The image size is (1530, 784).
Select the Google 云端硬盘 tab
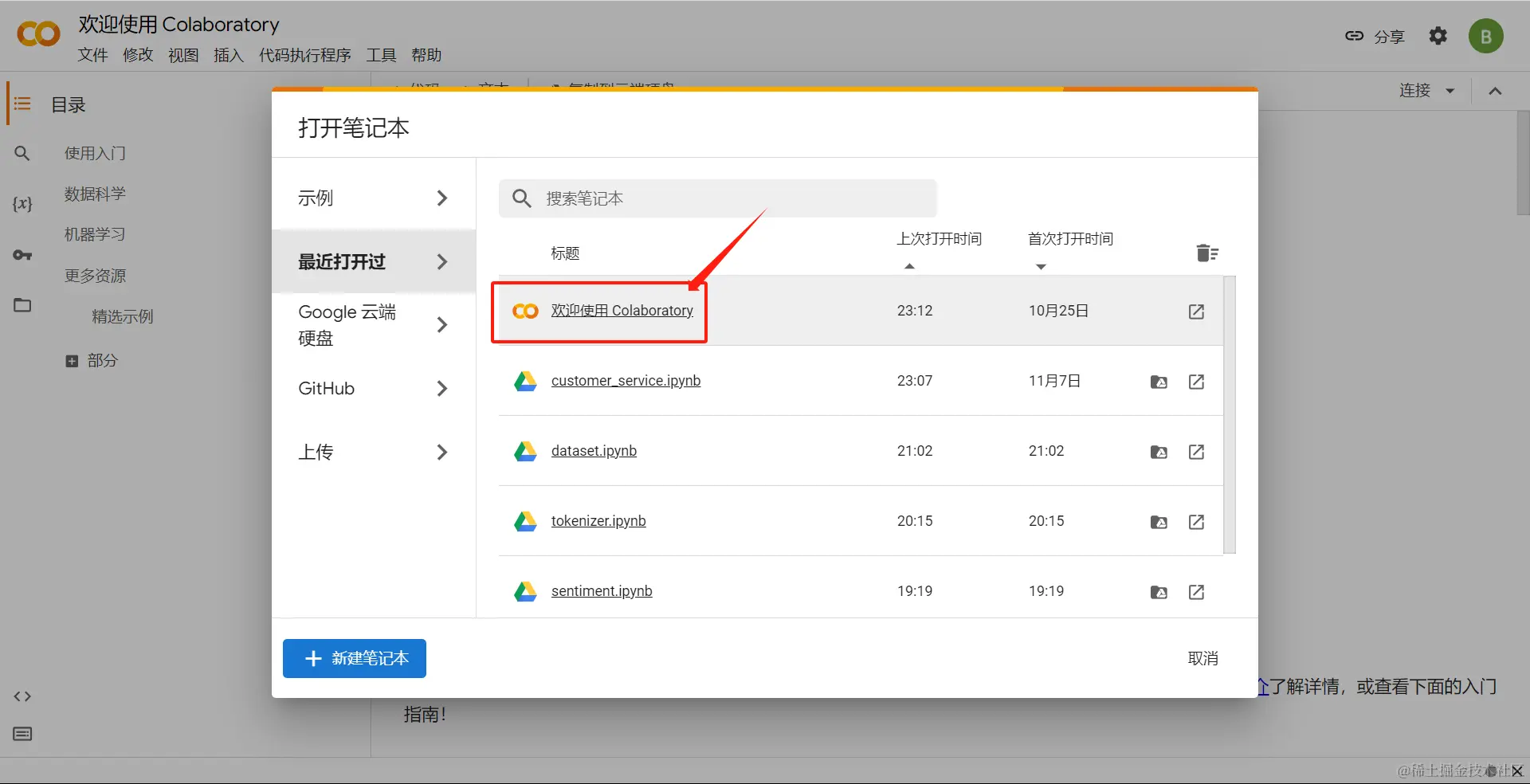(373, 325)
